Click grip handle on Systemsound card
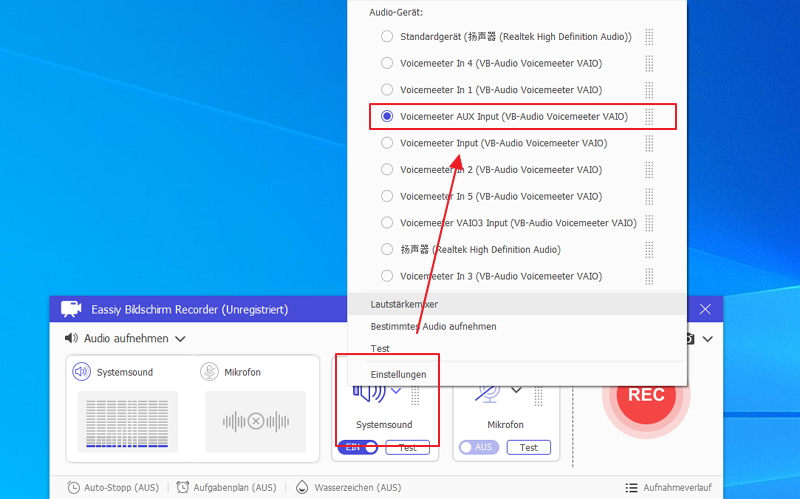 coord(415,395)
